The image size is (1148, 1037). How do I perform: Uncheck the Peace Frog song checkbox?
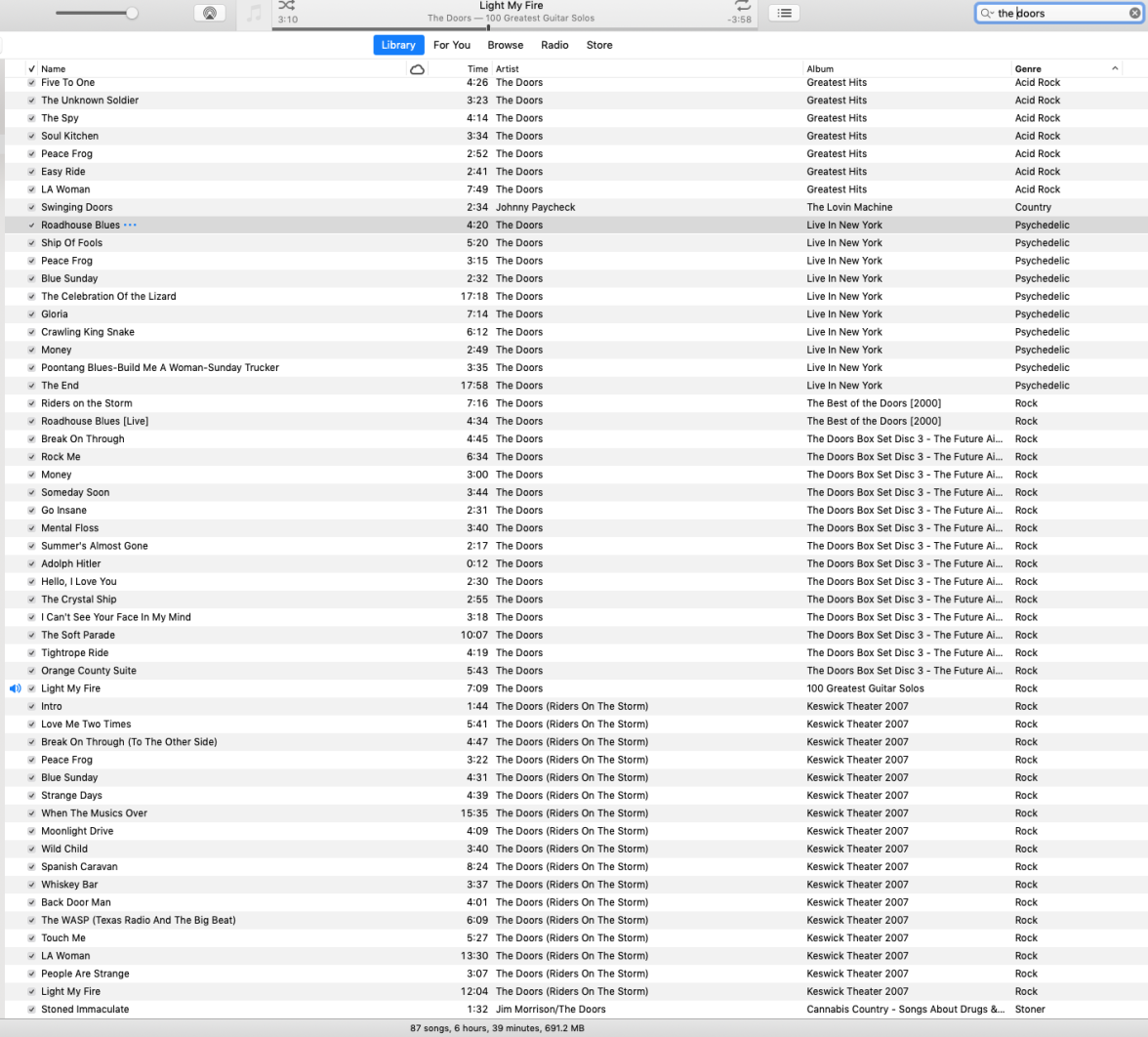click(31, 153)
